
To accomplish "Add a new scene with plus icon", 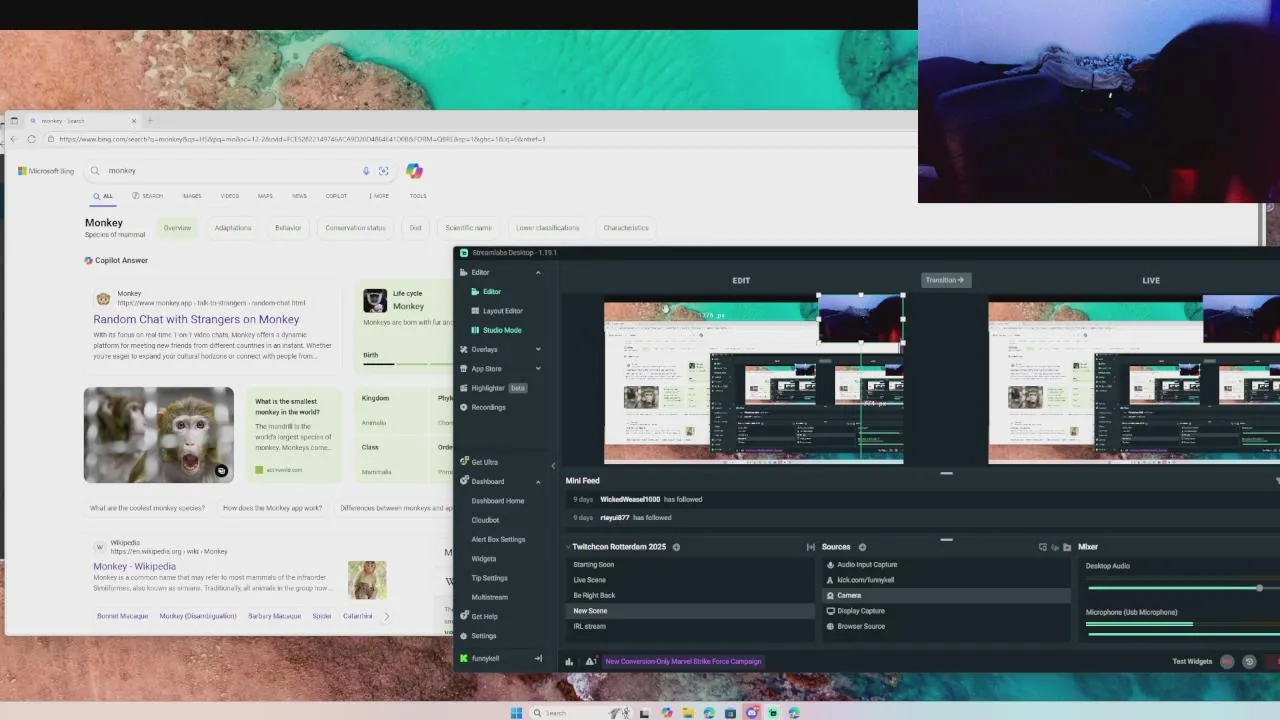I will (x=676, y=547).
